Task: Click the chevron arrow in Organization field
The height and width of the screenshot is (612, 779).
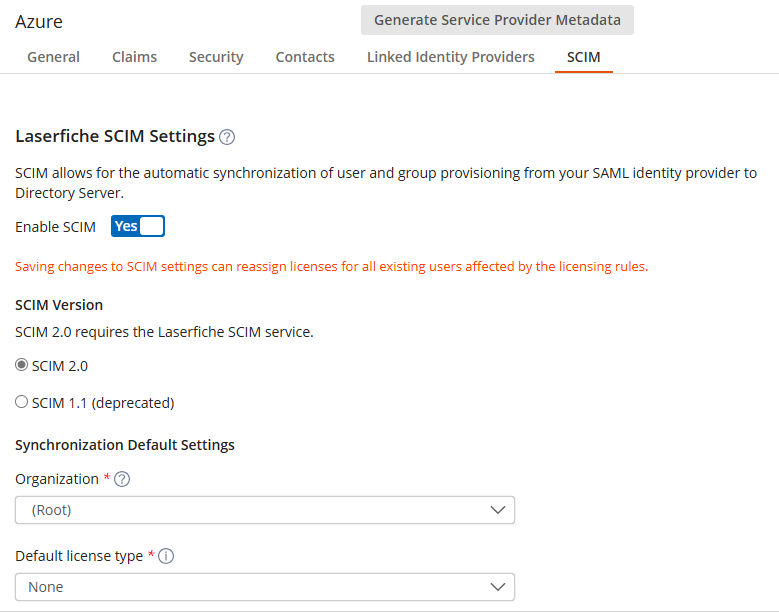Action: (x=498, y=510)
